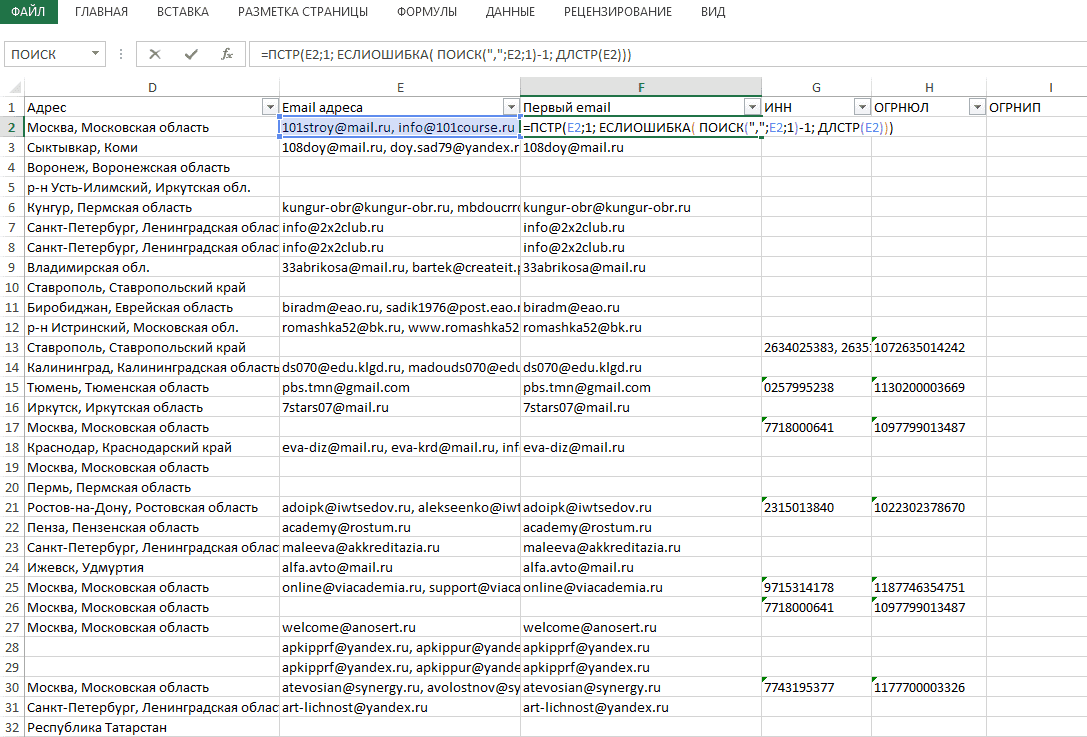The height and width of the screenshot is (737, 1087).
Task: Select ОГРНЮЛ value 1130200003669
Action: (929, 388)
